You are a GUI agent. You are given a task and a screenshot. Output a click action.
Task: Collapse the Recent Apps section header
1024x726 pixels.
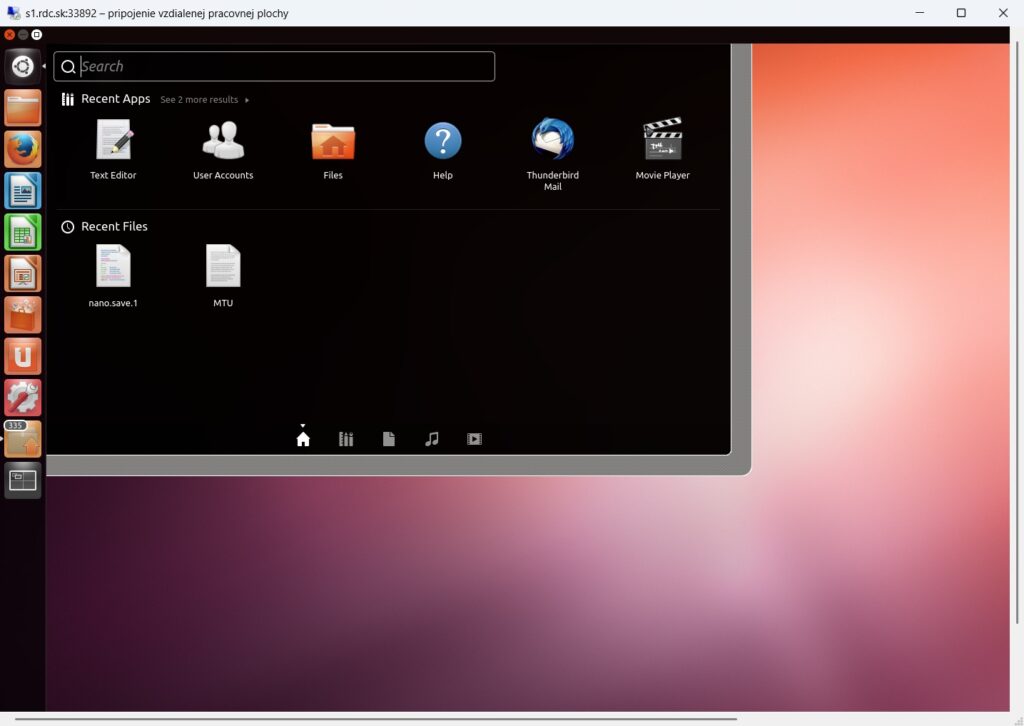click(x=115, y=99)
